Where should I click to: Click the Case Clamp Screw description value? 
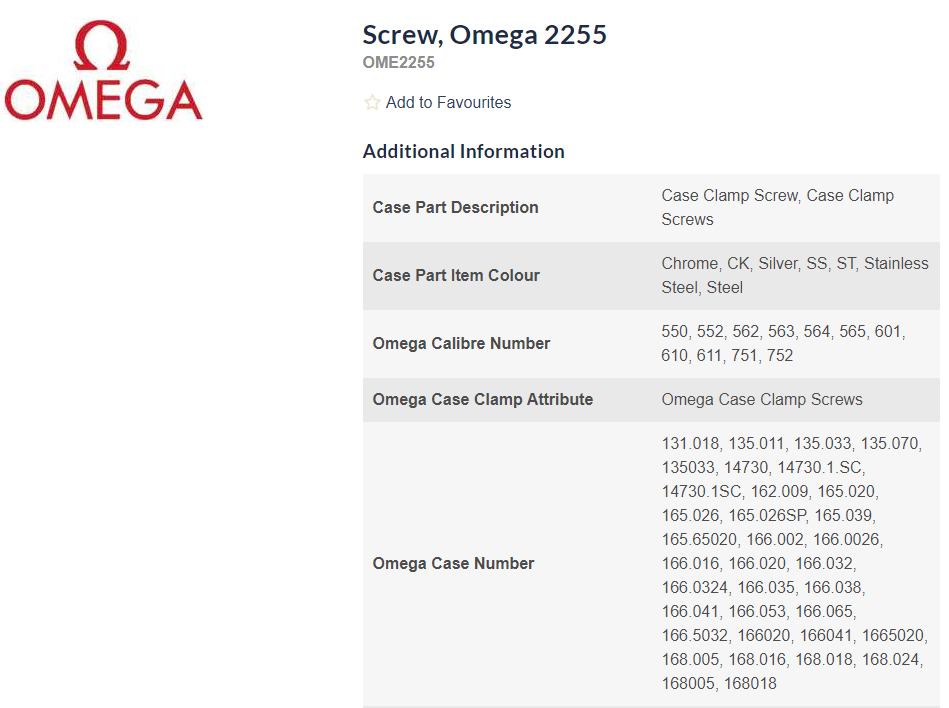click(x=730, y=195)
